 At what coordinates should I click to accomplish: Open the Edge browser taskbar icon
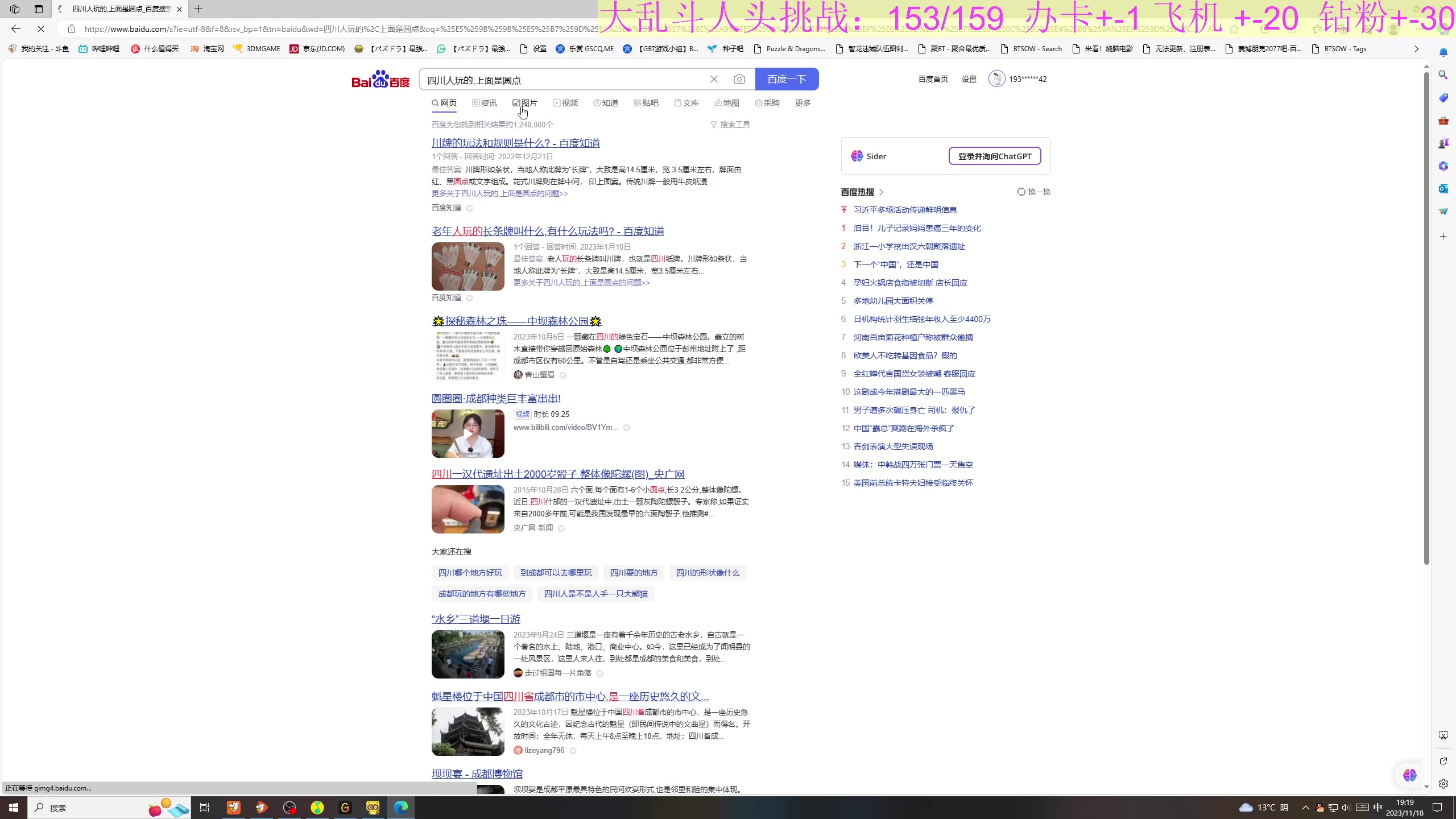(400, 807)
